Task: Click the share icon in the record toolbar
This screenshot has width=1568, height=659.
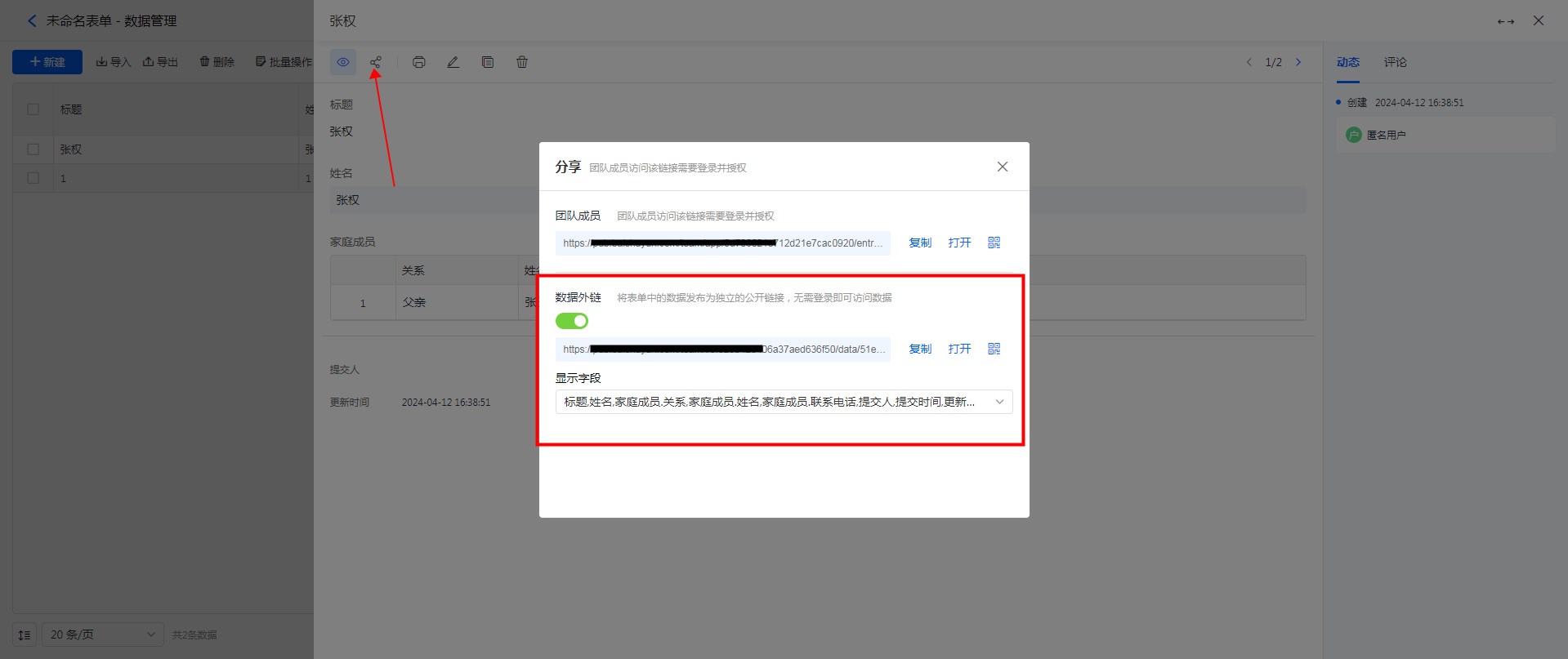Action: click(375, 62)
